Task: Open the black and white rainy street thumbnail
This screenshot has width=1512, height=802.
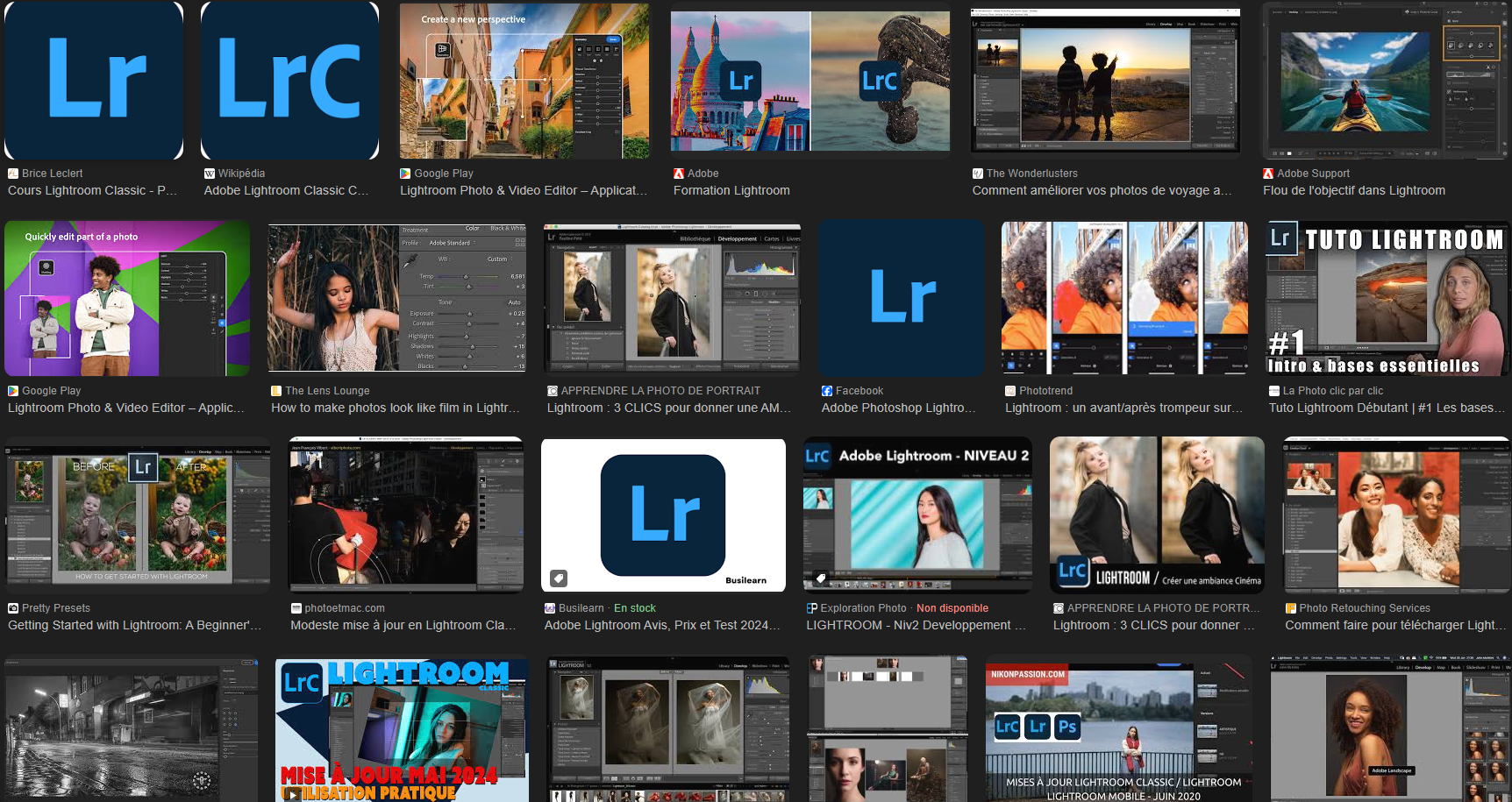Action: pyautogui.click(x=132, y=730)
